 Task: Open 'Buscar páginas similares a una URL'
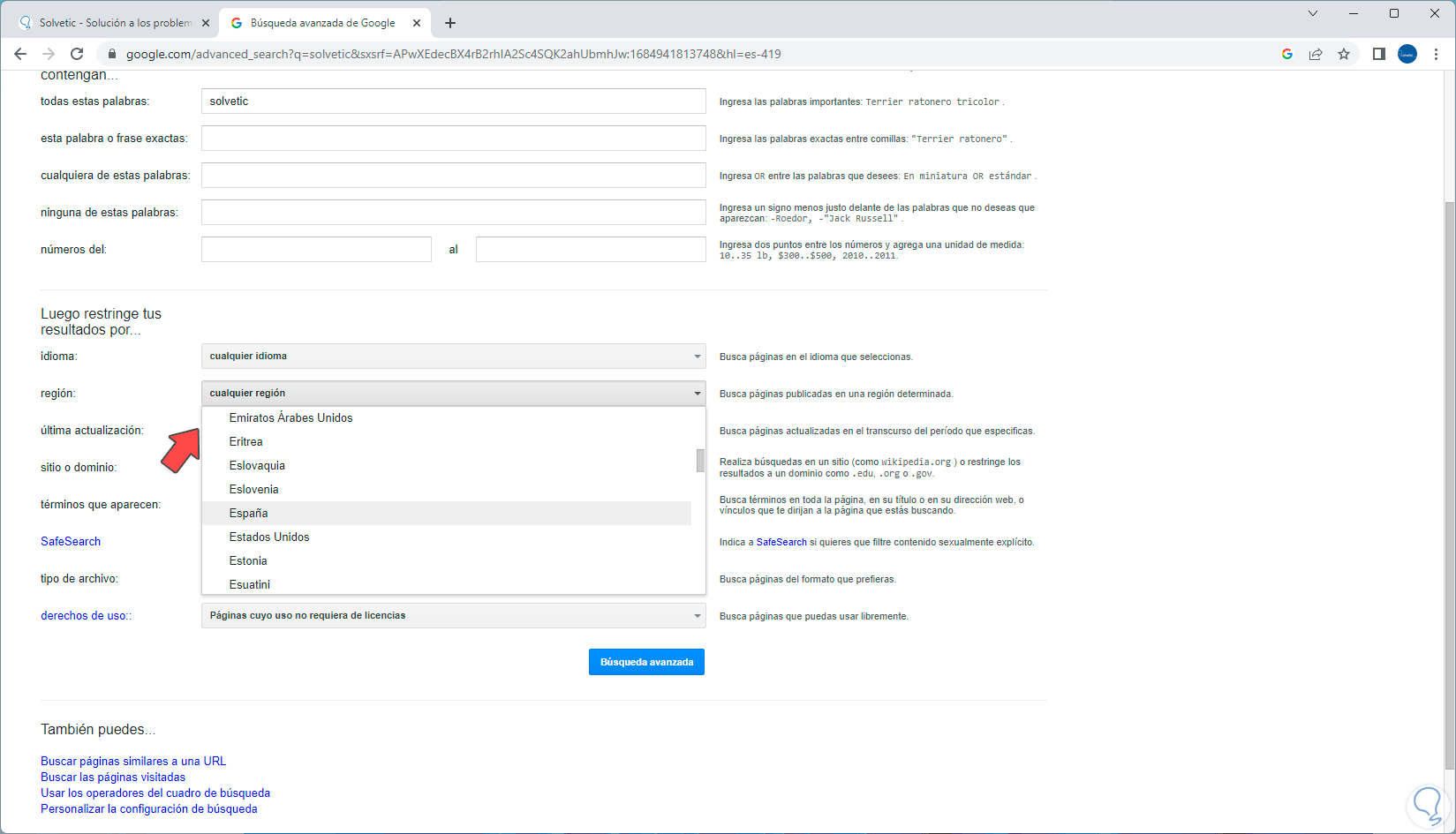click(x=133, y=761)
